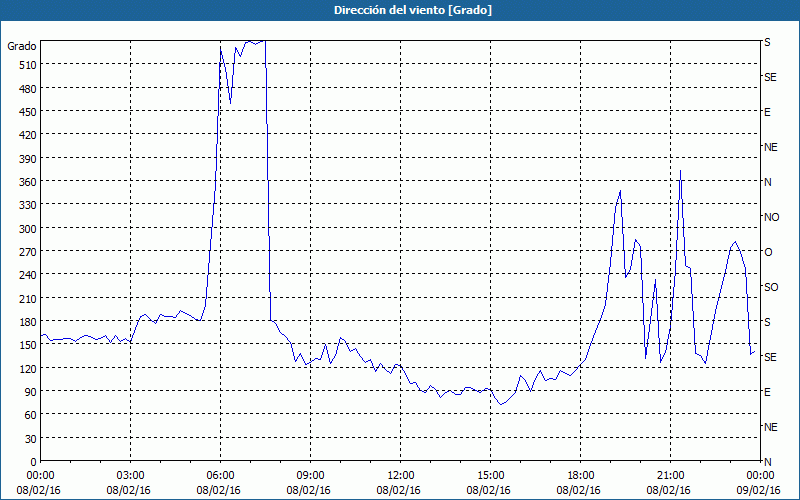
Task: Click the "SO" compass label on right axis
Action: point(771,287)
